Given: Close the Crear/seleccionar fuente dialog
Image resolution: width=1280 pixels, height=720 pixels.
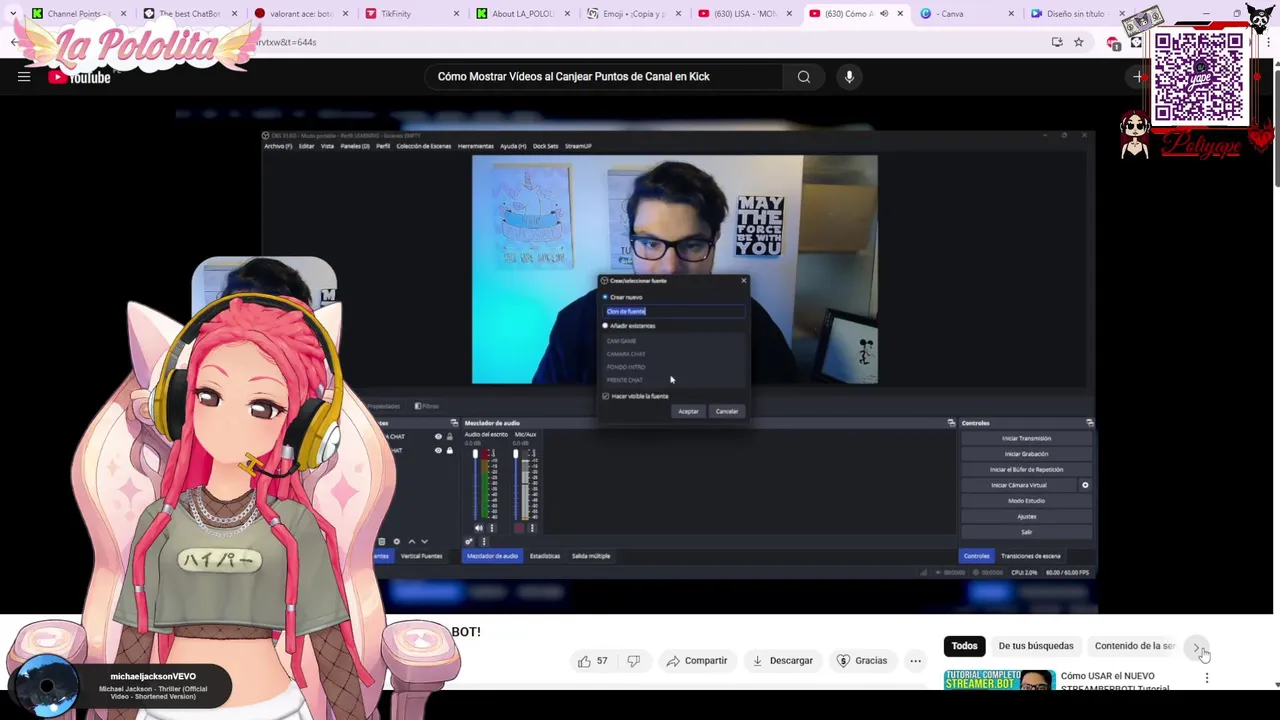Looking at the screenshot, I should tap(743, 280).
